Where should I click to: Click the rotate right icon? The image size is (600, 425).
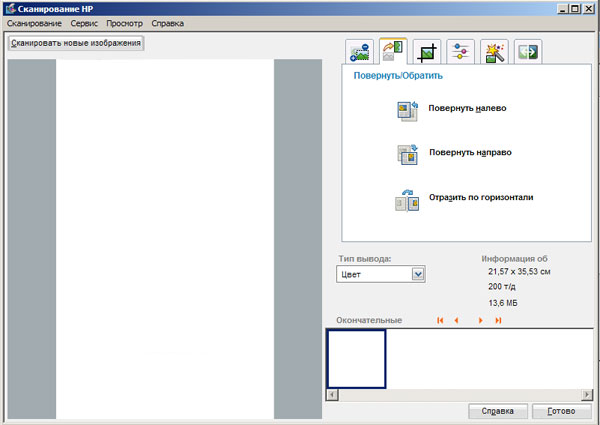[x=407, y=154]
